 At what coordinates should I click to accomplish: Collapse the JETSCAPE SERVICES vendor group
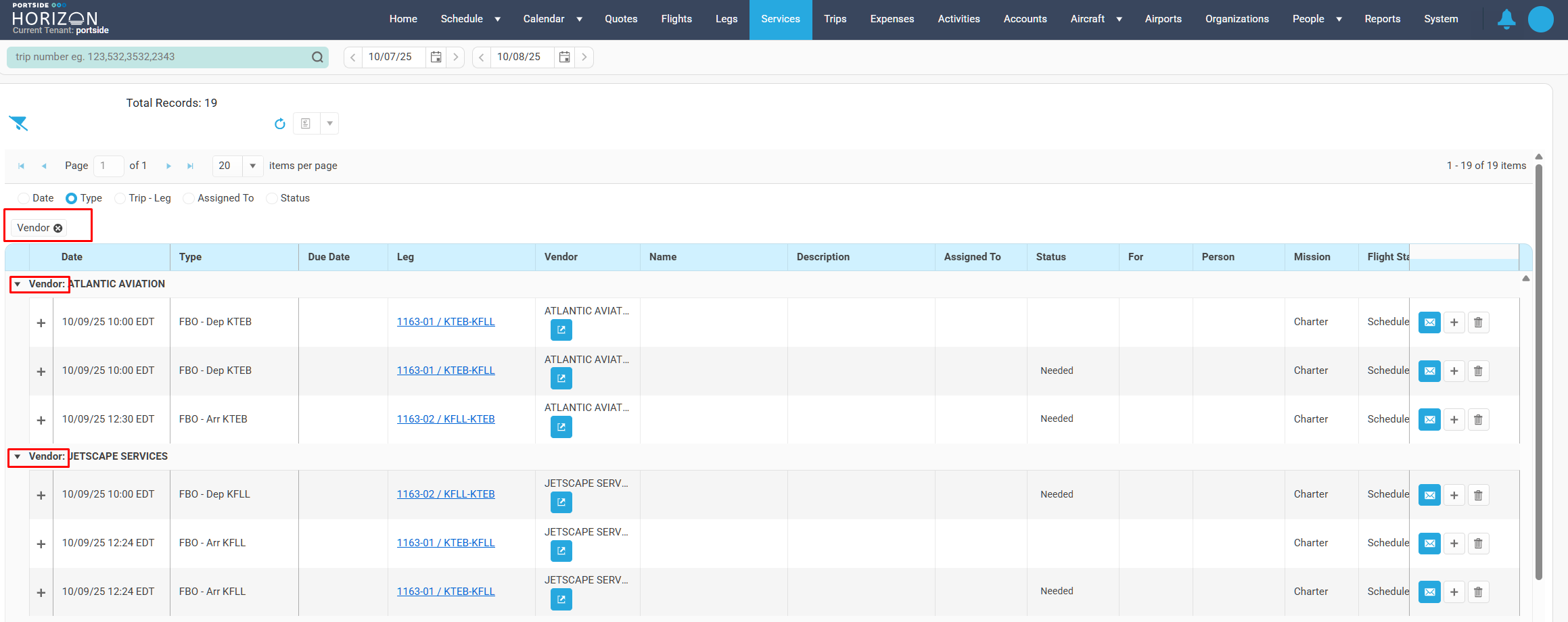tap(18, 457)
